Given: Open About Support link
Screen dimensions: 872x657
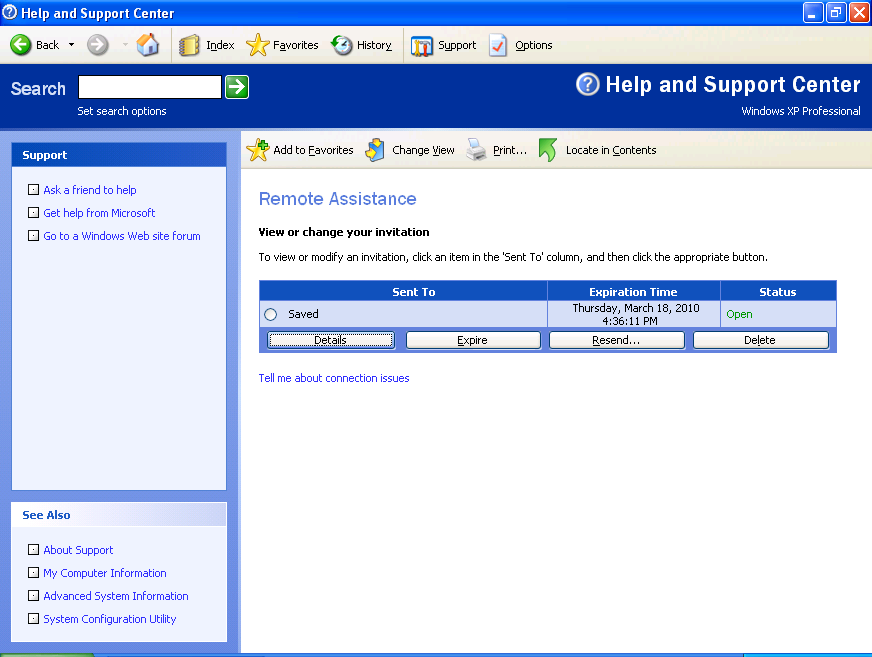Looking at the screenshot, I should [x=78, y=550].
